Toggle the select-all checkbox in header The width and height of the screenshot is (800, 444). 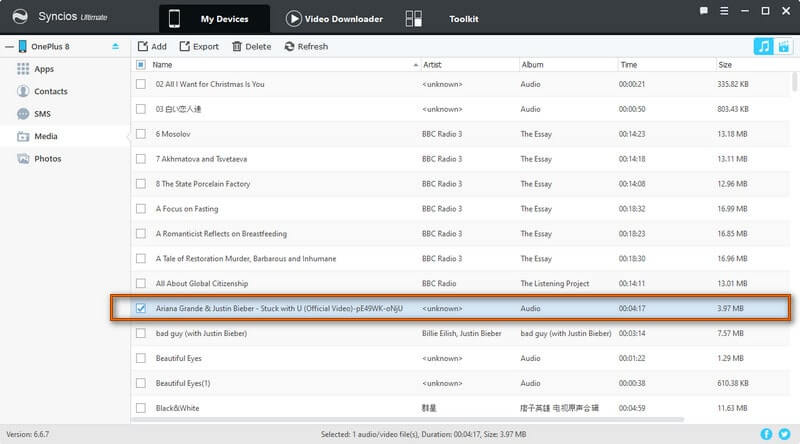(x=141, y=65)
